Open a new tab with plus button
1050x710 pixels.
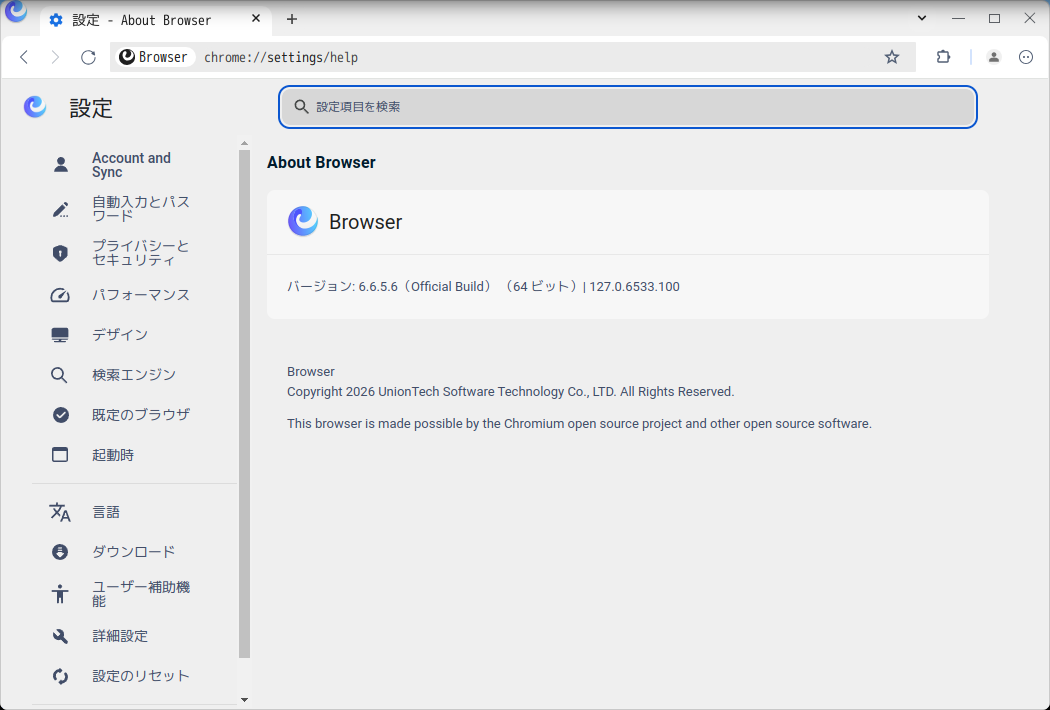tap(292, 19)
